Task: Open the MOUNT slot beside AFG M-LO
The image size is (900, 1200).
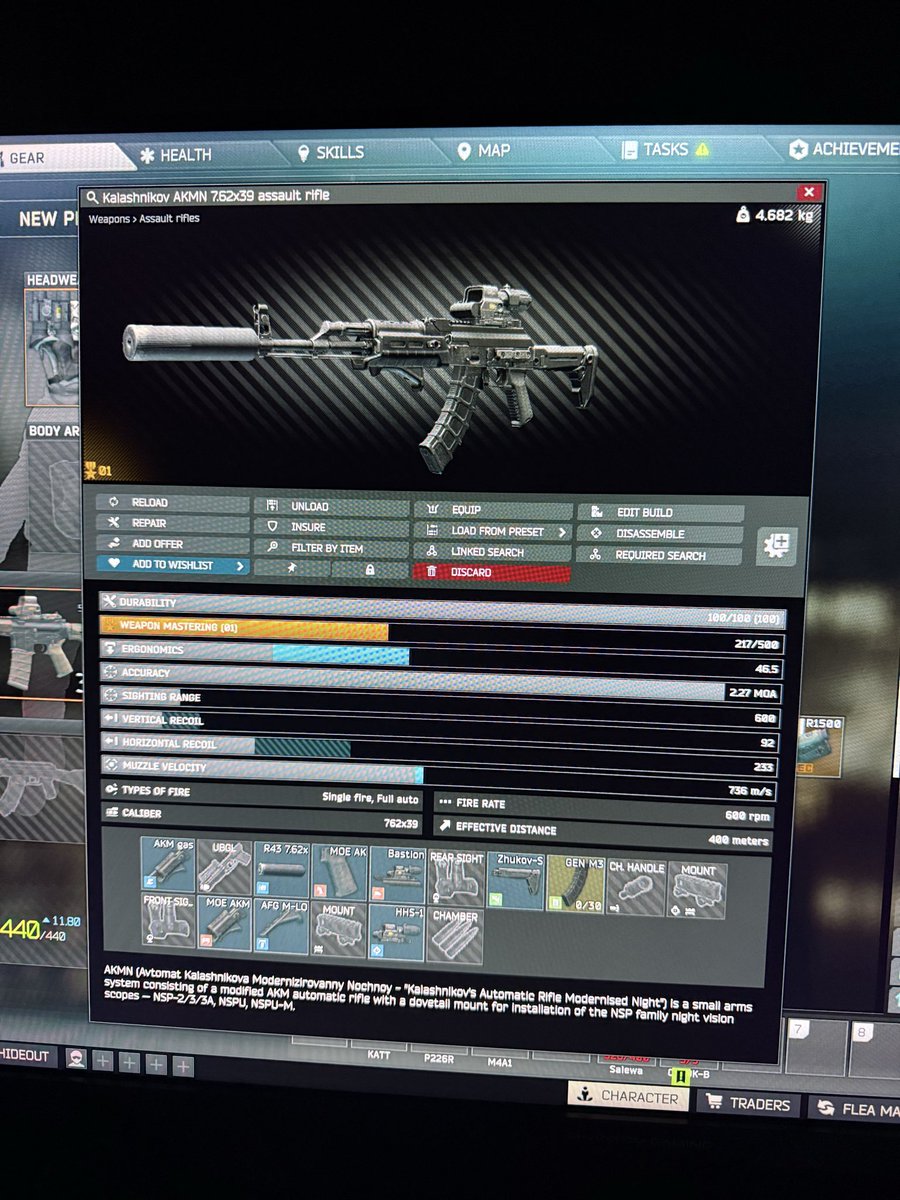Action: tap(339, 930)
